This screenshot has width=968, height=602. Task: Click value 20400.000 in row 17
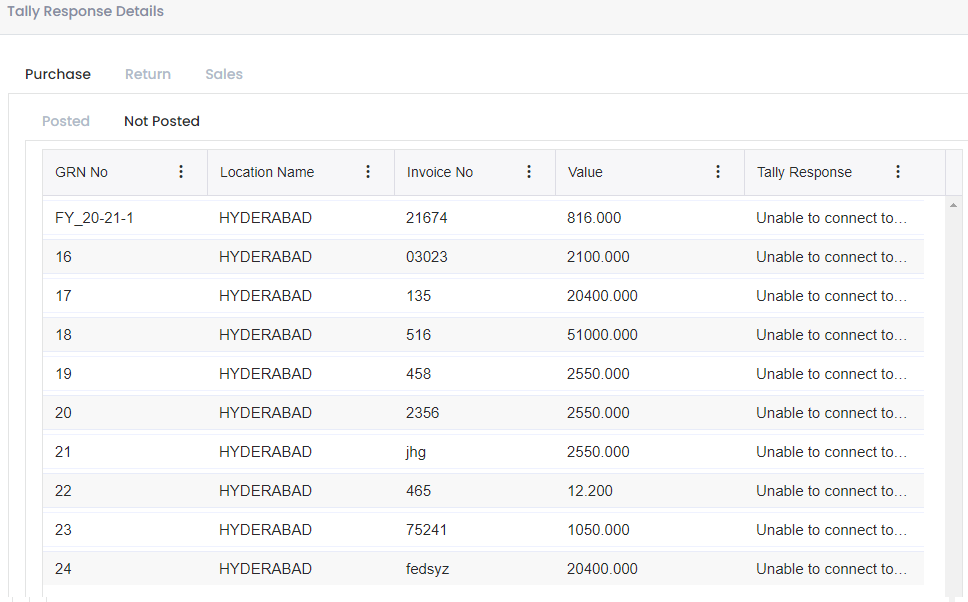pos(603,296)
